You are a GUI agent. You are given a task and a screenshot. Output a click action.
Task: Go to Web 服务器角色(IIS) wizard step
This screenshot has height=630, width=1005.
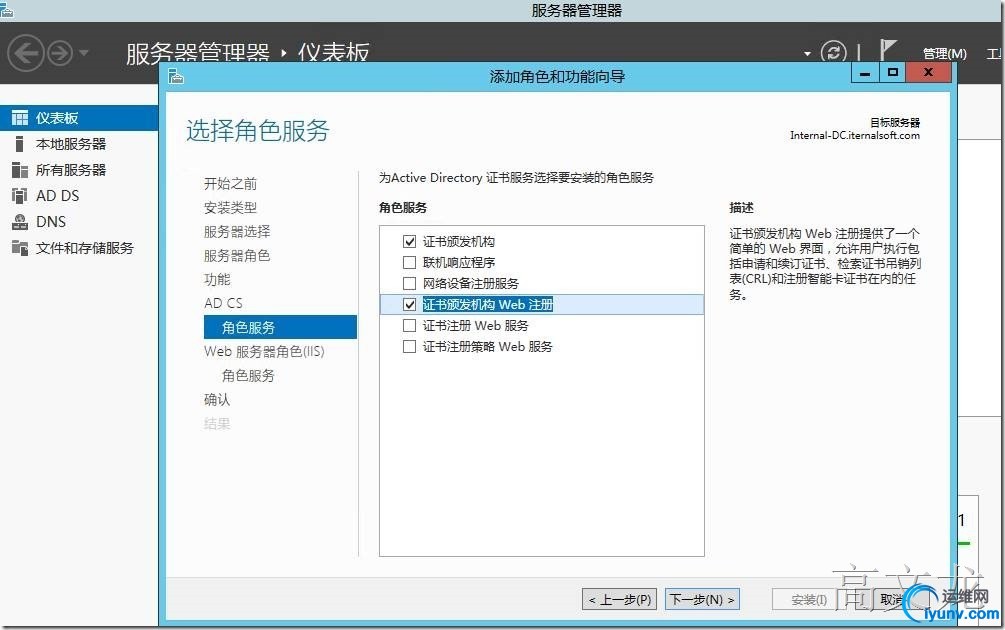point(264,351)
